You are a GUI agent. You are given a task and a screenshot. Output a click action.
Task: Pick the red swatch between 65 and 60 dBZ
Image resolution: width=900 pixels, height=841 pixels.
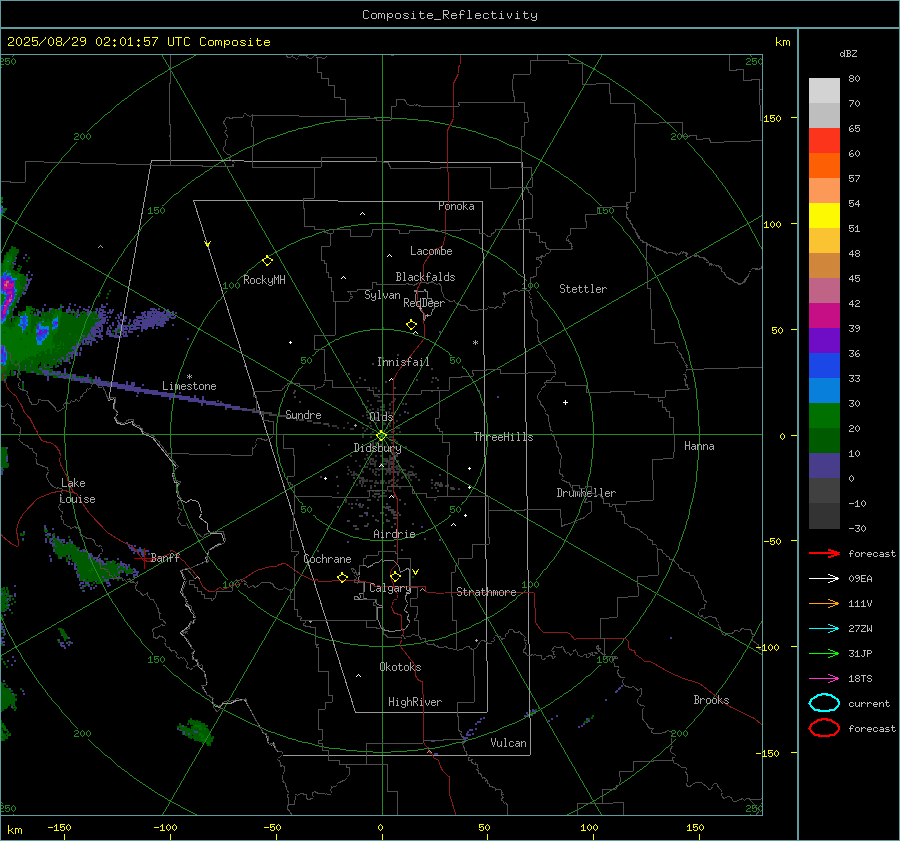coord(824,141)
